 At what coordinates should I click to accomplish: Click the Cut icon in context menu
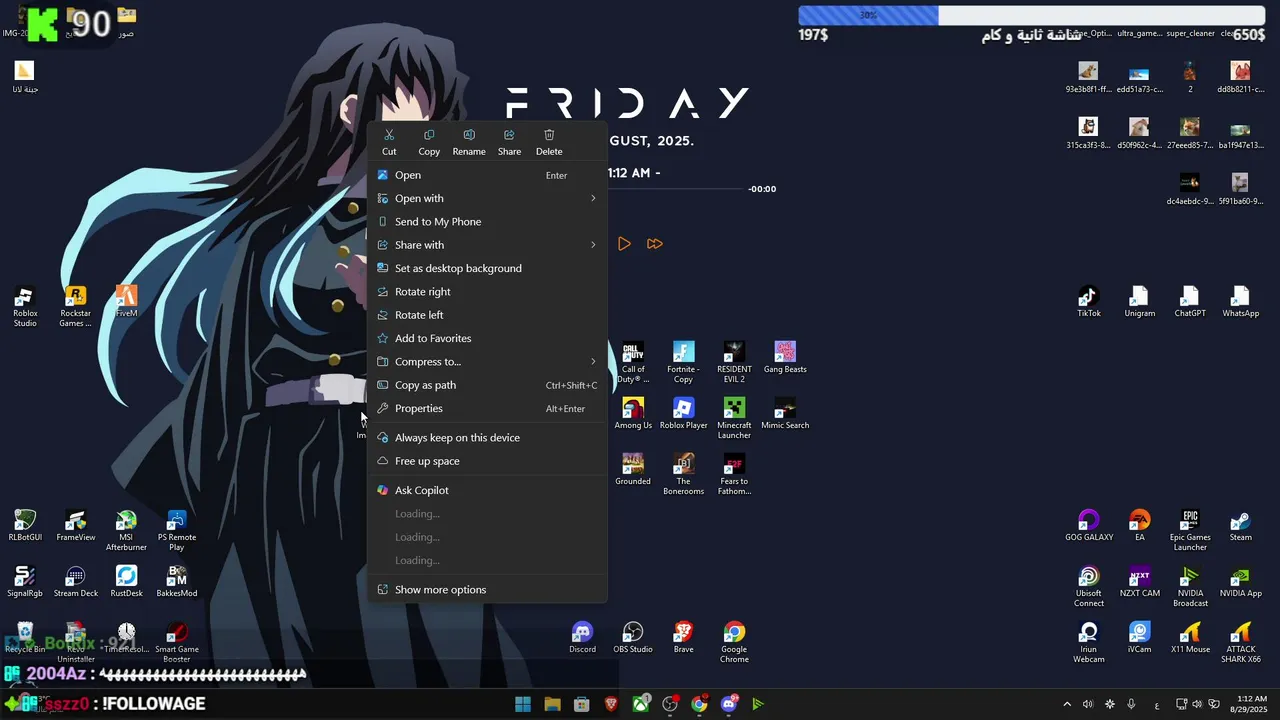[389, 135]
